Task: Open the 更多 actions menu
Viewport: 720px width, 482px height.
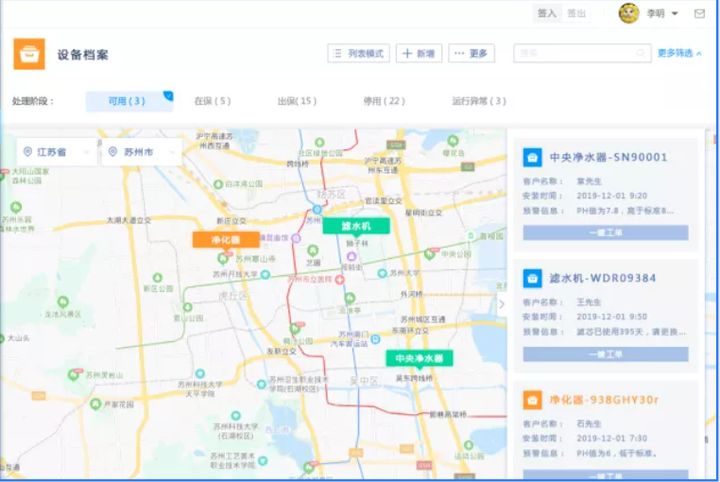Action: tap(471, 54)
